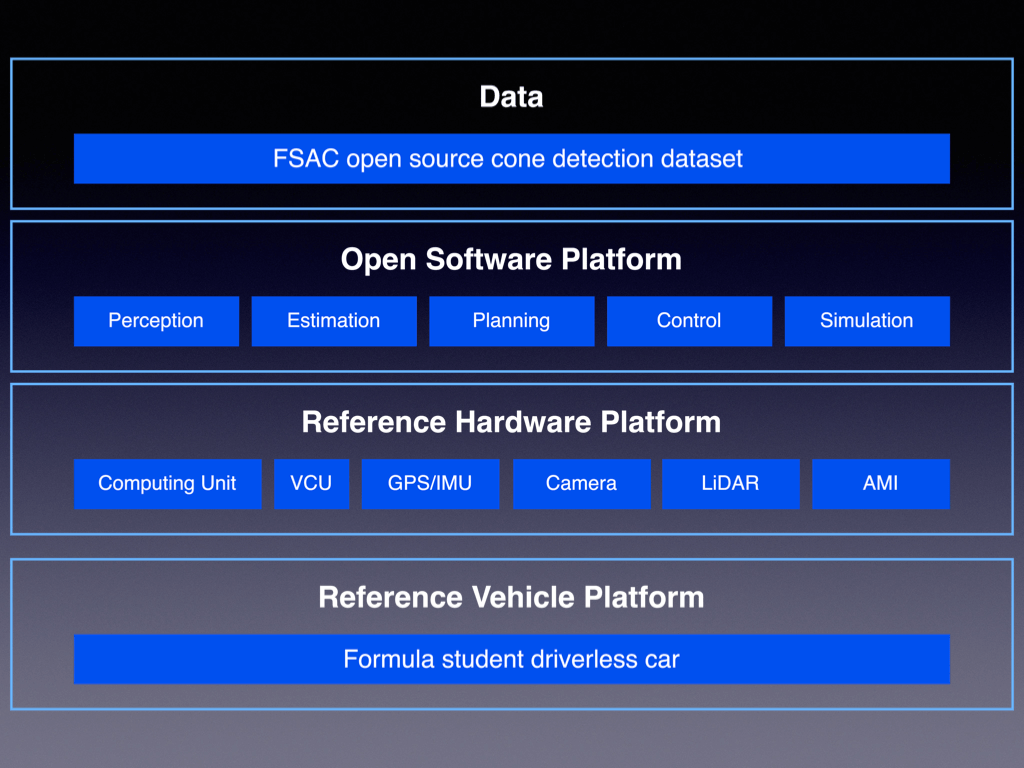
Task: Select the AMI hardware block
Action: tap(880, 484)
